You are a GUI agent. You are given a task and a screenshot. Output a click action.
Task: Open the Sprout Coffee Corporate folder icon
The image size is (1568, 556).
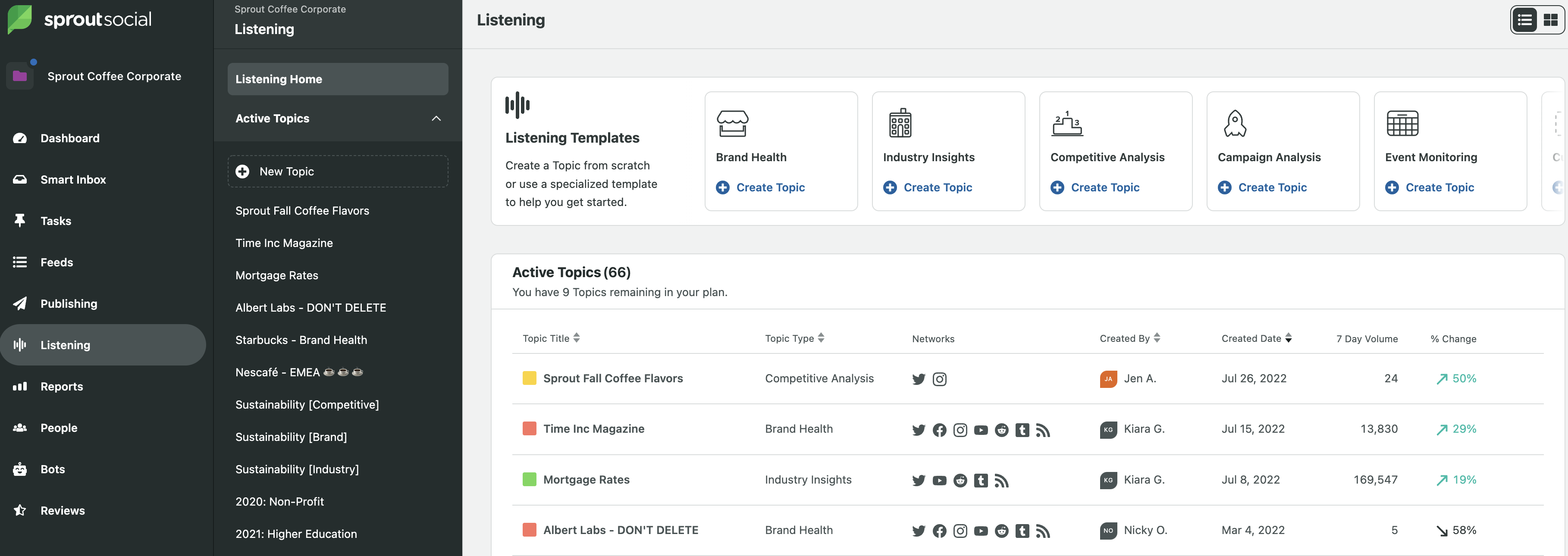20,76
